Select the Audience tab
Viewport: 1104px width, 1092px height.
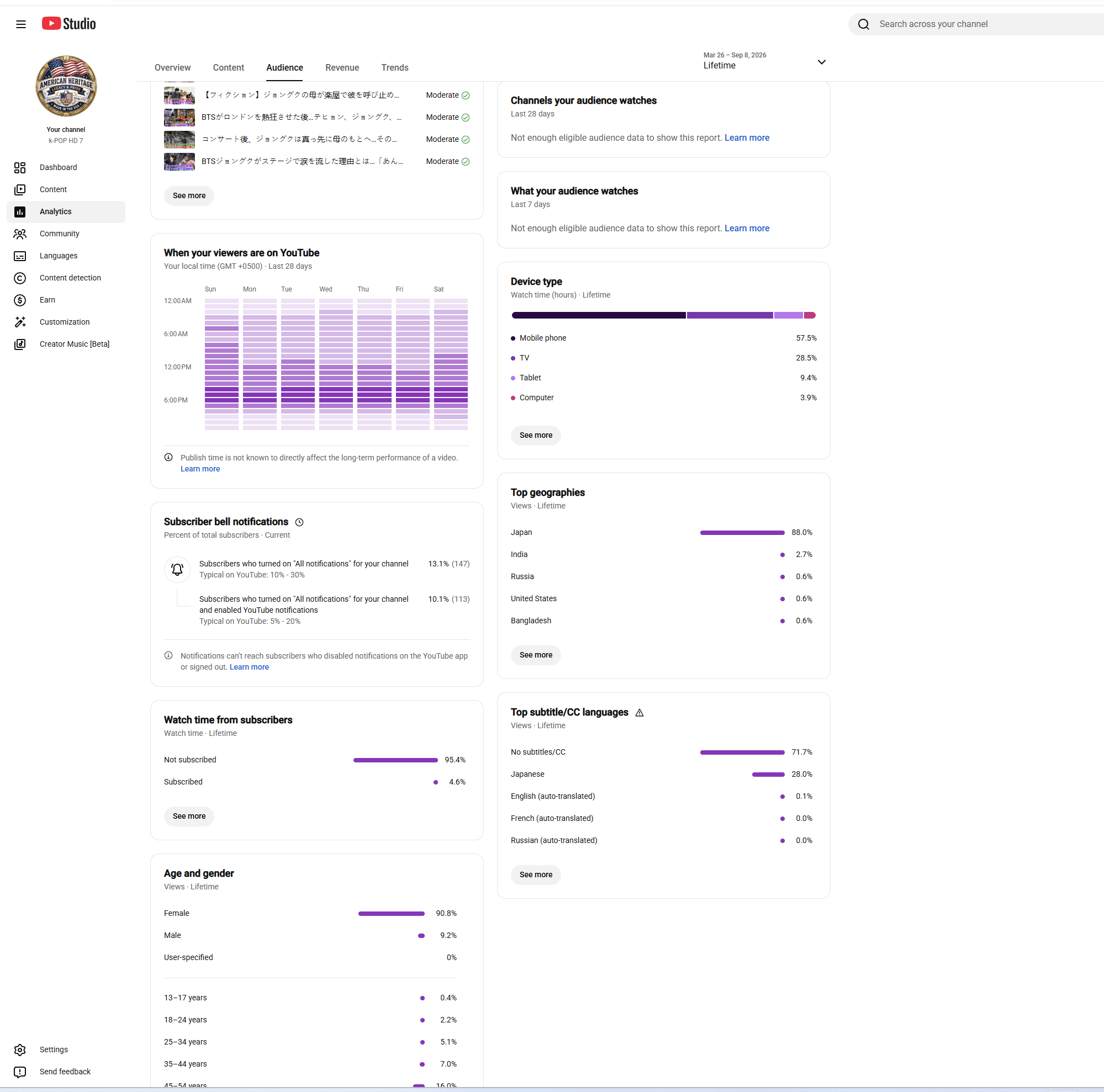[x=284, y=67]
